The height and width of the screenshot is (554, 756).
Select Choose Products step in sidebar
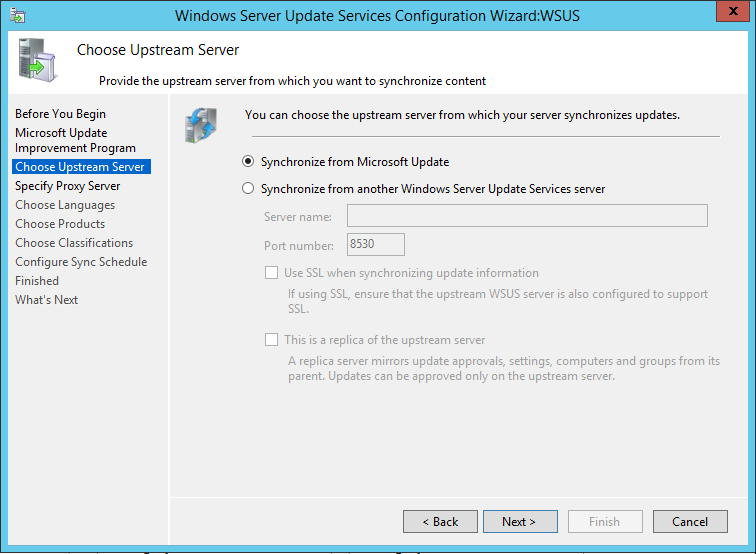(60, 224)
